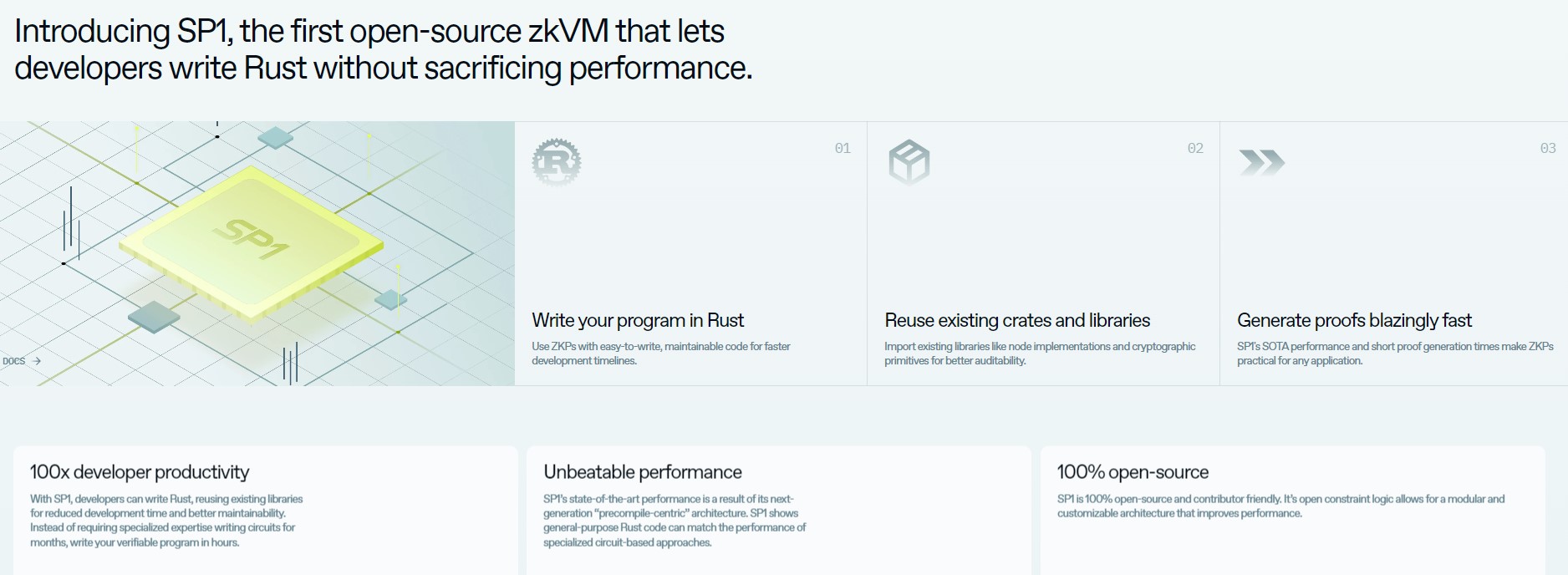Open the "Unbeatable performance" card title

pyautogui.click(x=643, y=472)
